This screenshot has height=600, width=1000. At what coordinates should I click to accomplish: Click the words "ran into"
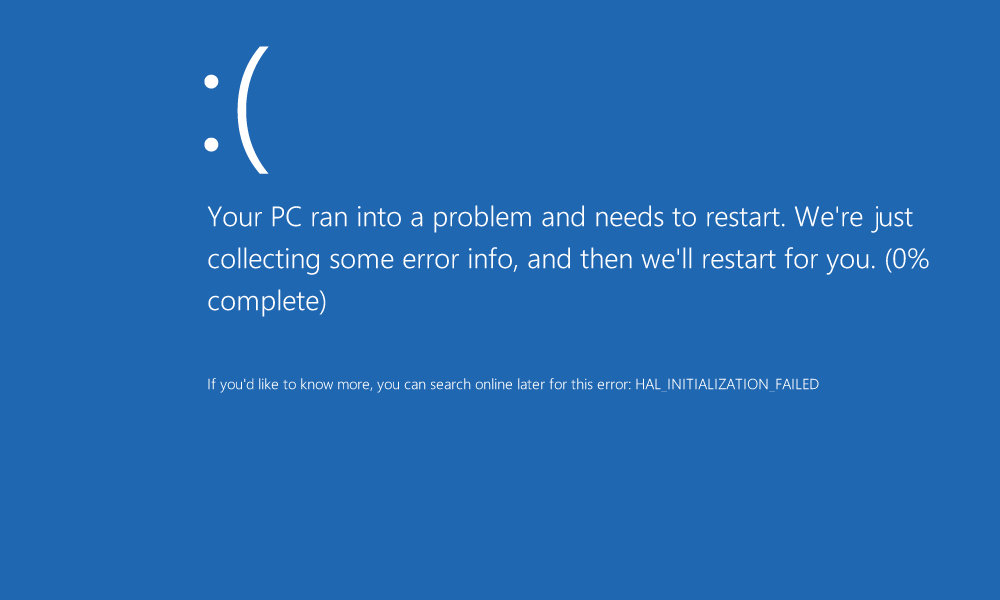point(362,217)
